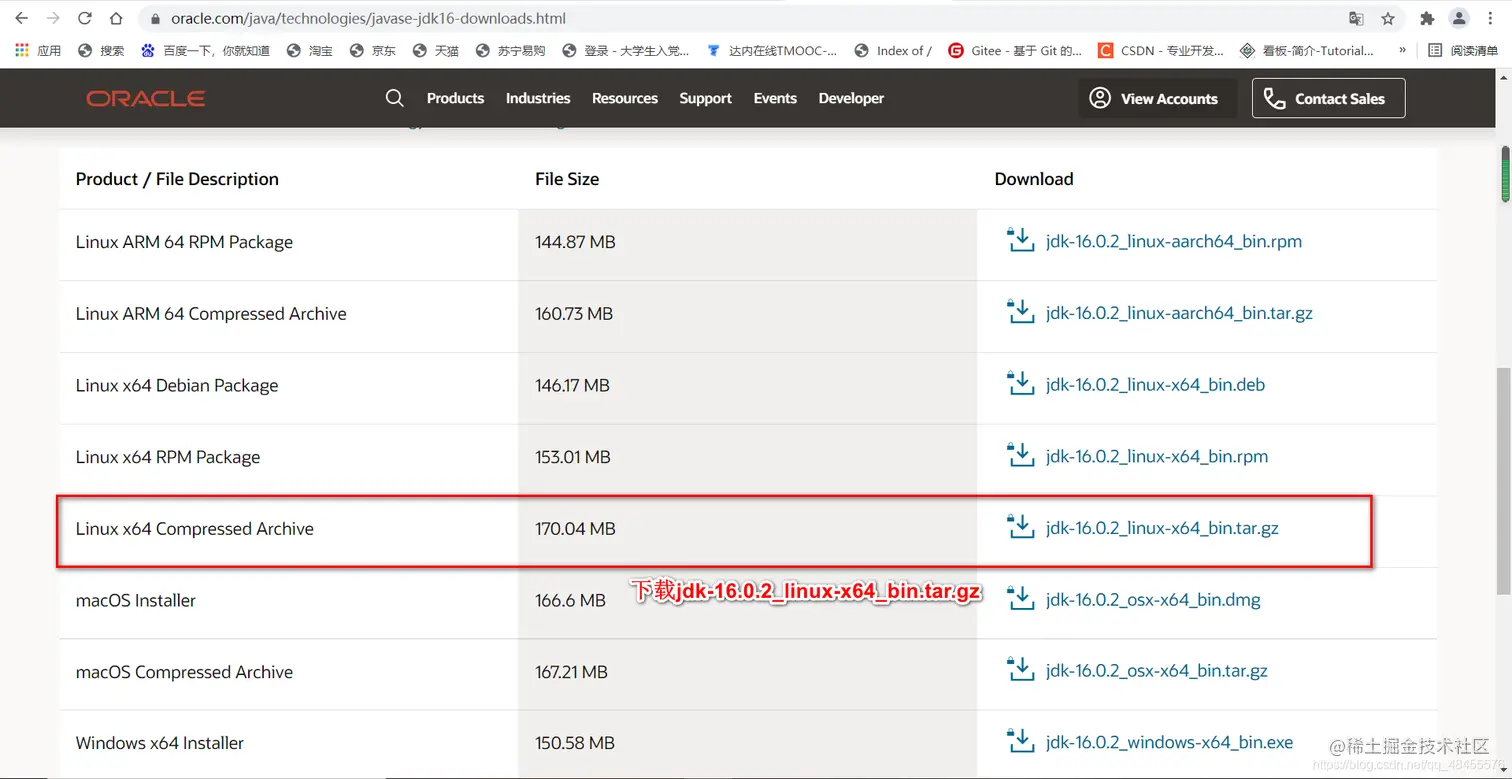The width and height of the screenshot is (1512, 779).
Task: Show more bookmarks with the chevron
Action: [1402, 50]
